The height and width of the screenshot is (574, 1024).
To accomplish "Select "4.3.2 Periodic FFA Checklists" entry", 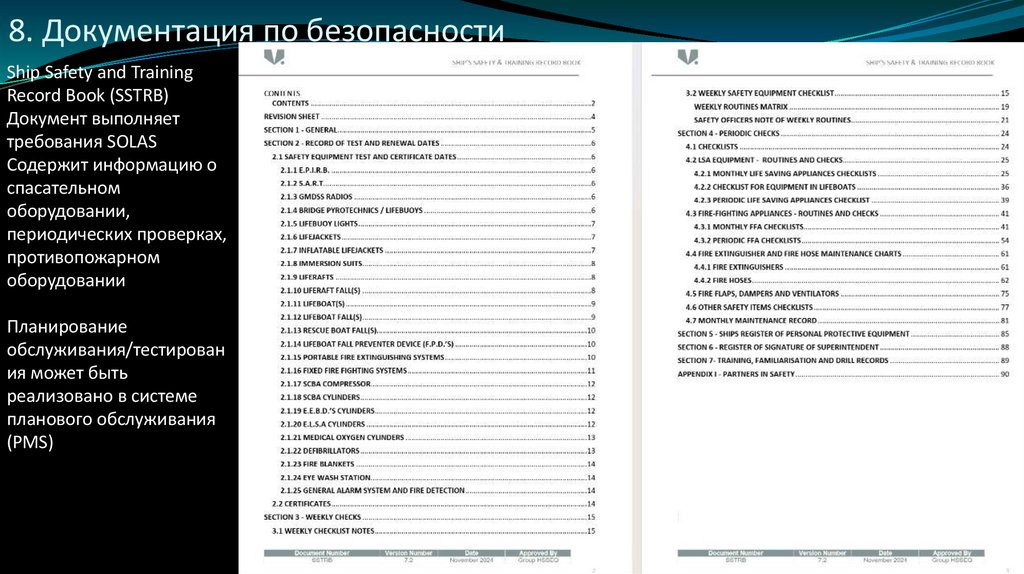I will 851,240.
